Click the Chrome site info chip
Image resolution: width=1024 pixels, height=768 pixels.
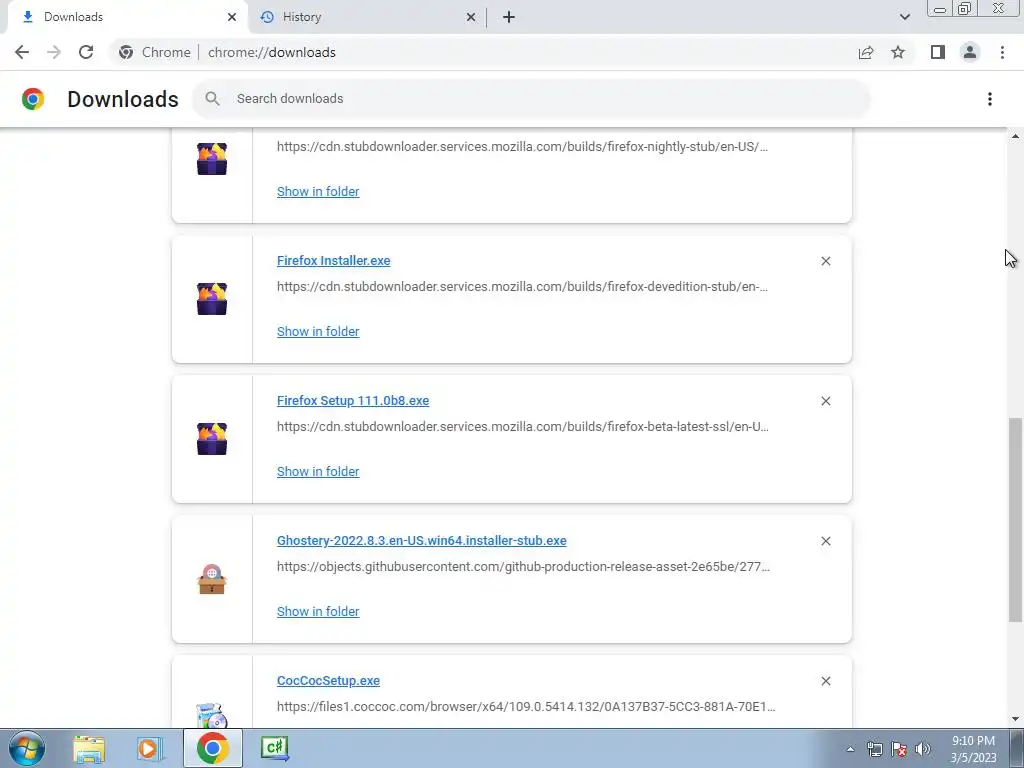(x=155, y=52)
